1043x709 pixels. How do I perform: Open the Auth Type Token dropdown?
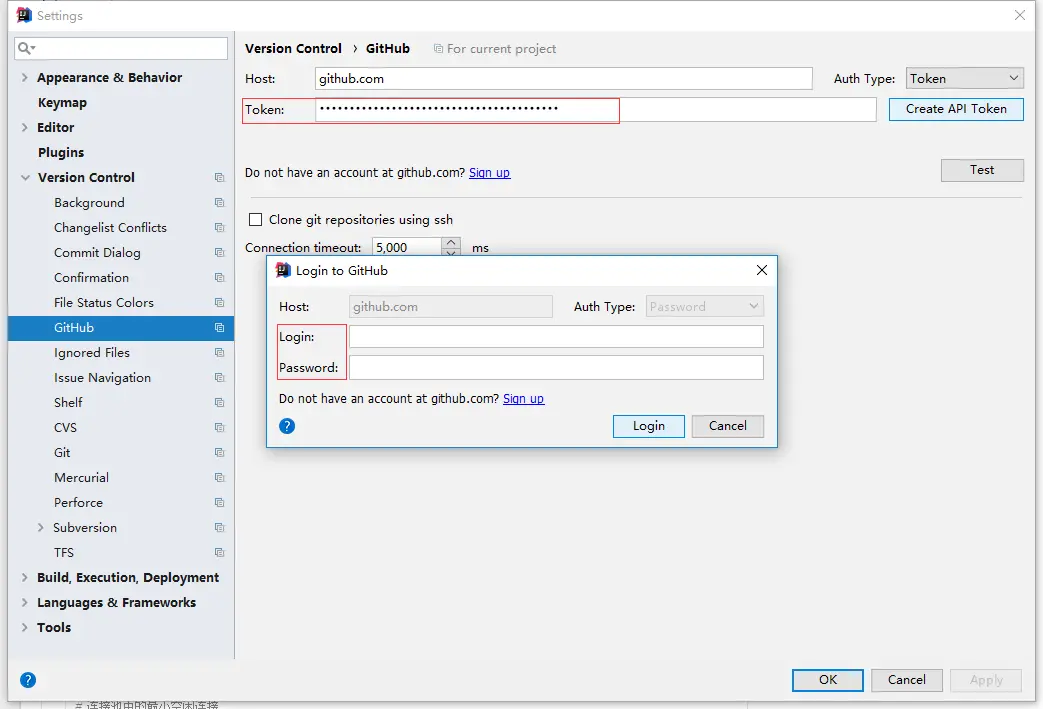(965, 78)
